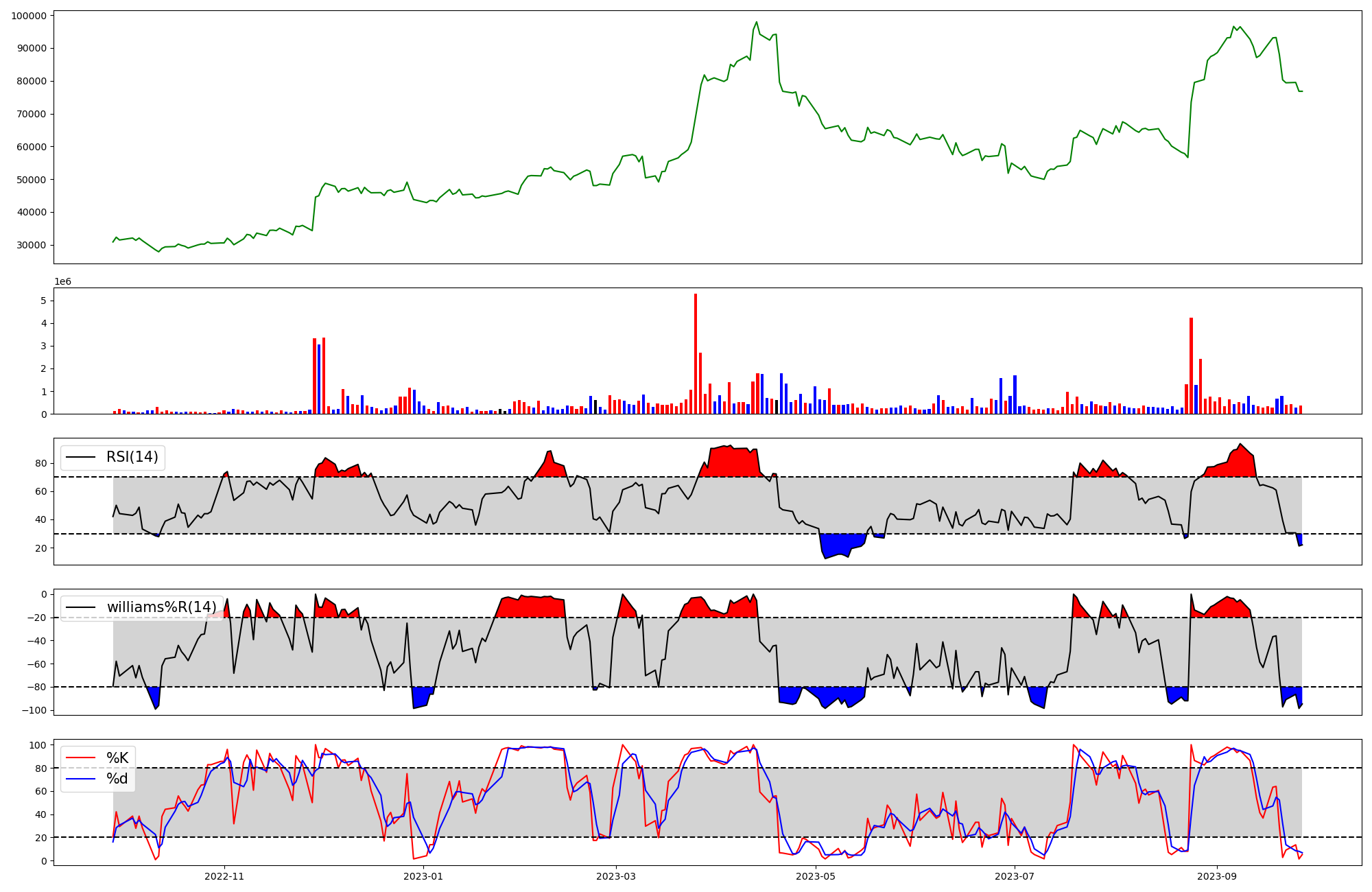The width and height of the screenshot is (1372, 892).
Task: Select the 2023-05 date axis label
Action: (816, 876)
